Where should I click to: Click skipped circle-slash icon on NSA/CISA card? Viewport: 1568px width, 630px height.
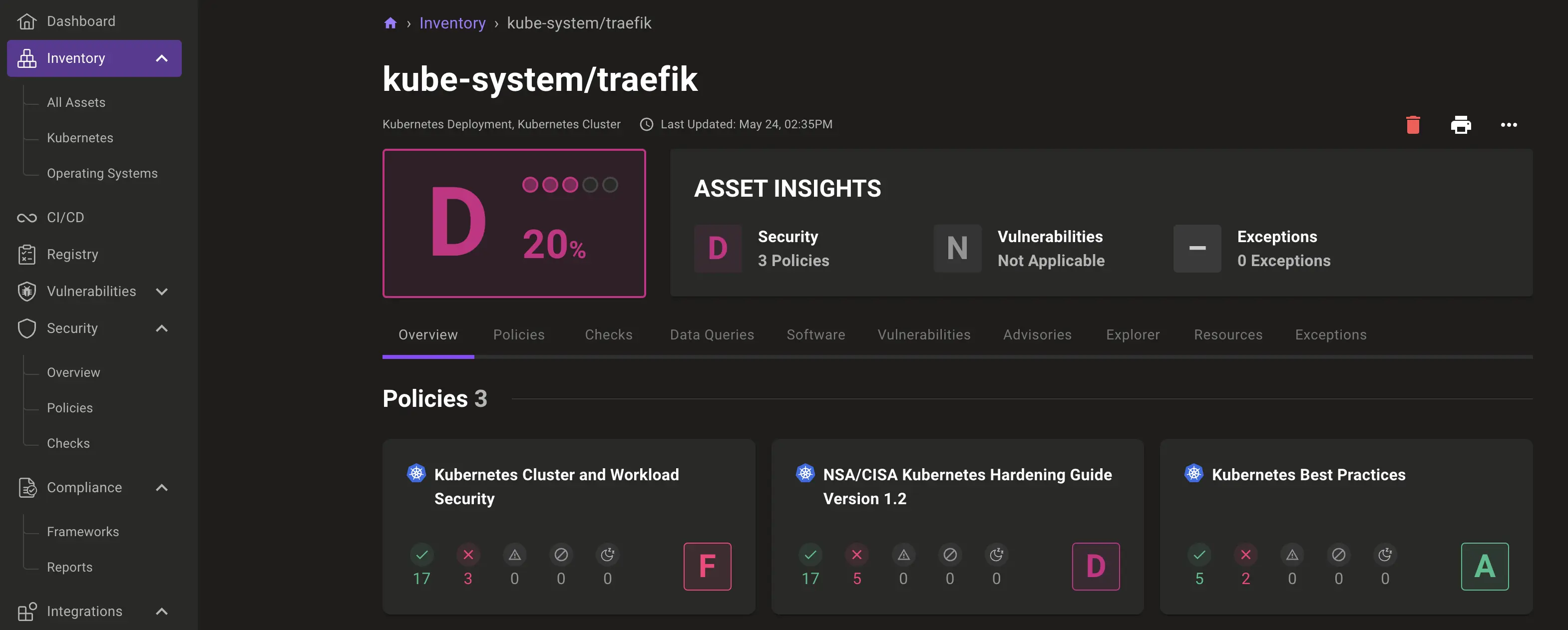click(950, 555)
